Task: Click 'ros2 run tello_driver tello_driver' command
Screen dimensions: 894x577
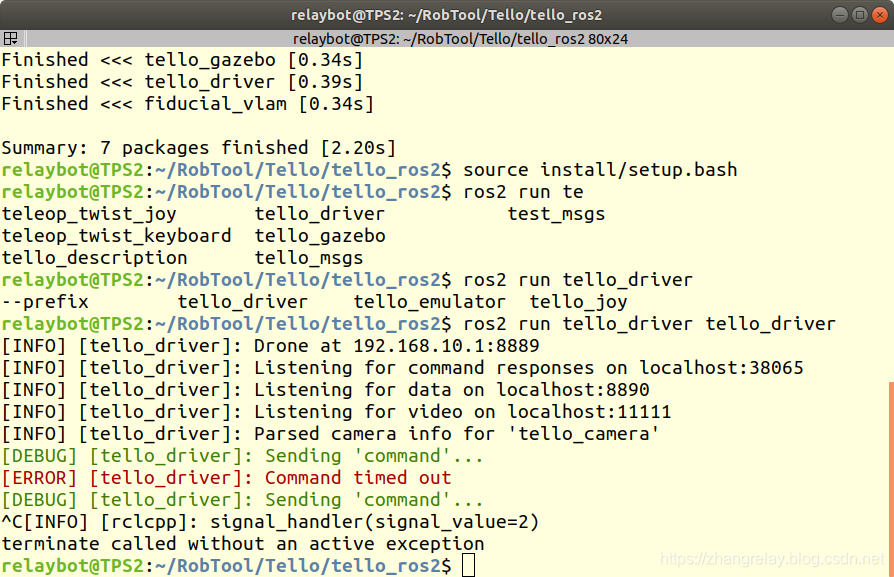Action: [649, 324]
